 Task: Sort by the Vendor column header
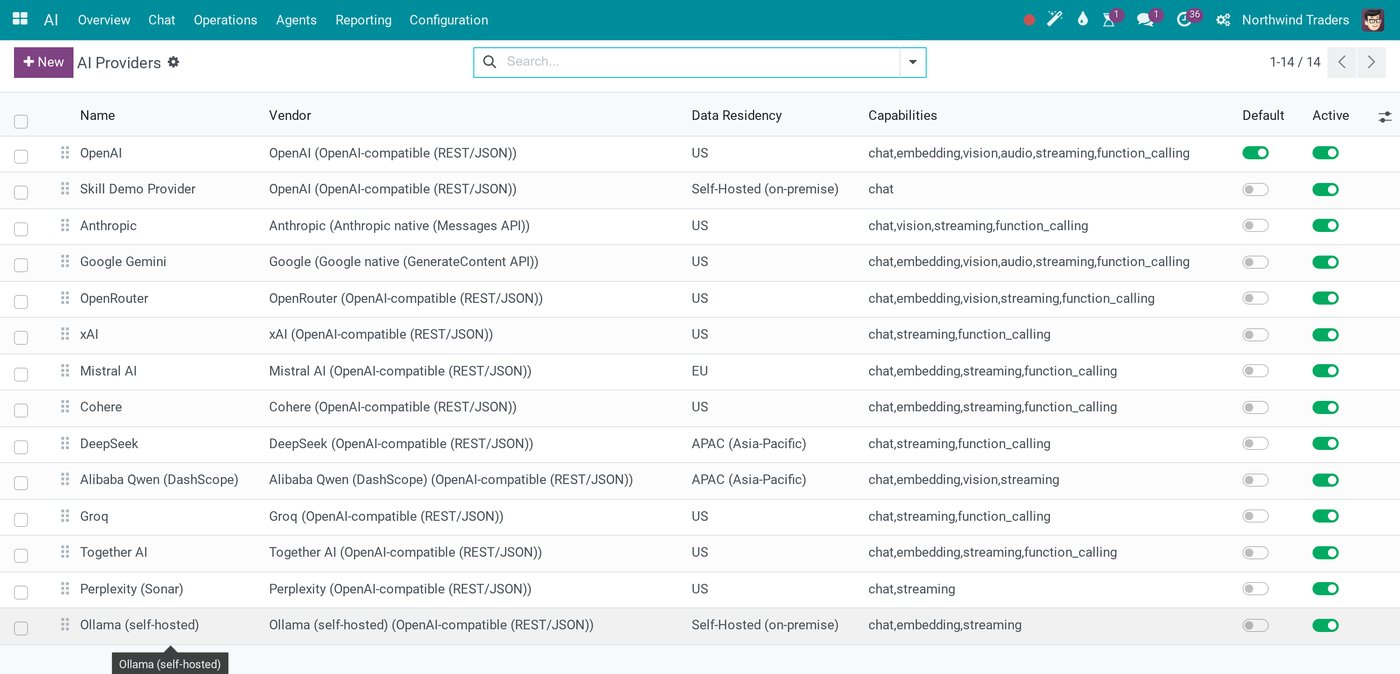click(x=290, y=115)
